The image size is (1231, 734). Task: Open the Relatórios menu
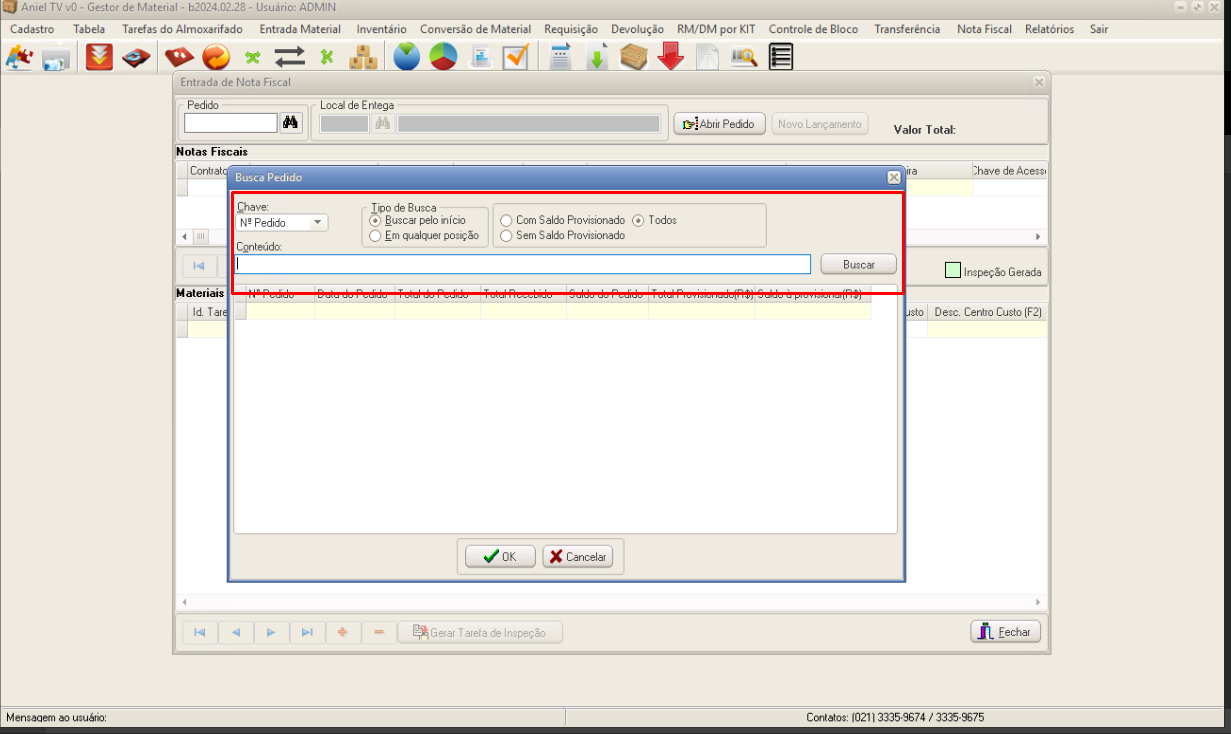tap(1049, 29)
